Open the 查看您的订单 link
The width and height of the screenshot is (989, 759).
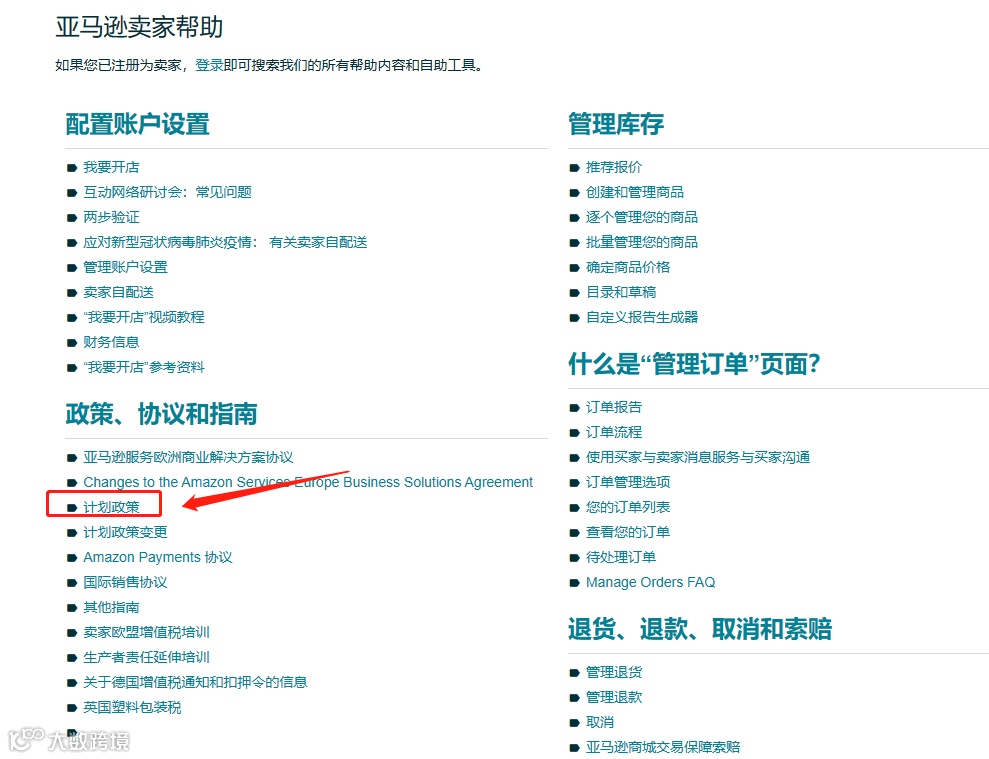click(628, 532)
